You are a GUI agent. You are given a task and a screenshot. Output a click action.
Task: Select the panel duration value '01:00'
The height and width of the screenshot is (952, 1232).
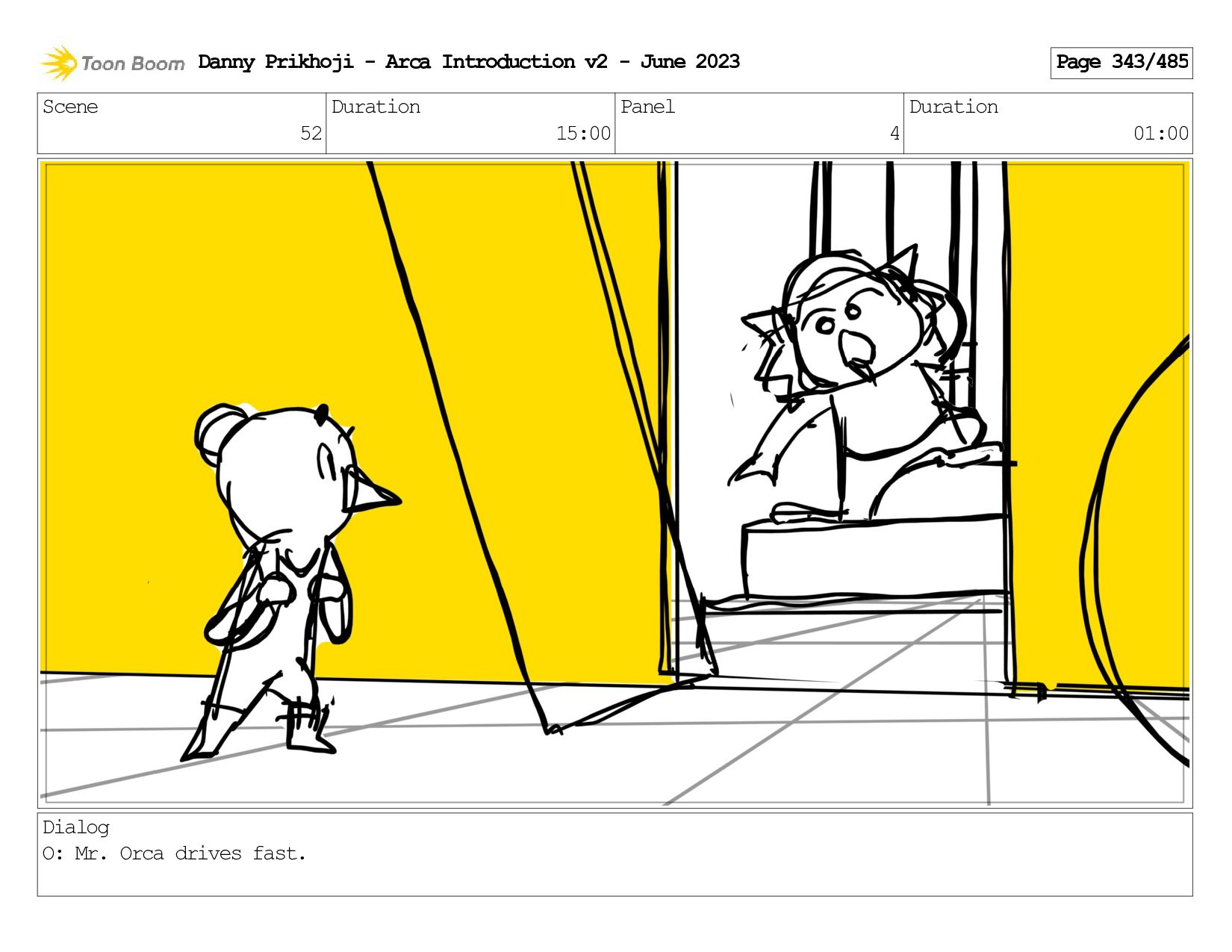[1161, 134]
